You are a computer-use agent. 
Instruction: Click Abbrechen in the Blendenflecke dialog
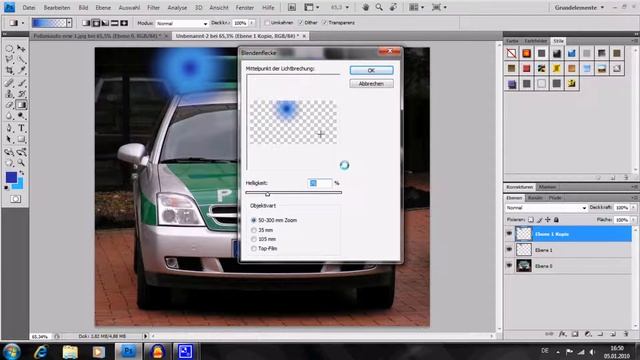(x=371, y=84)
